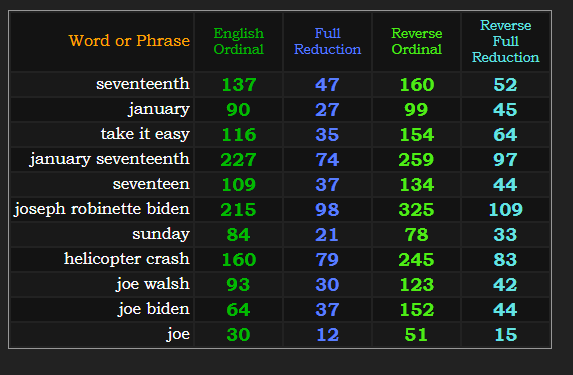The height and width of the screenshot is (375, 573).
Task: Select the phrase 'january seventeenth'
Action: [110, 159]
